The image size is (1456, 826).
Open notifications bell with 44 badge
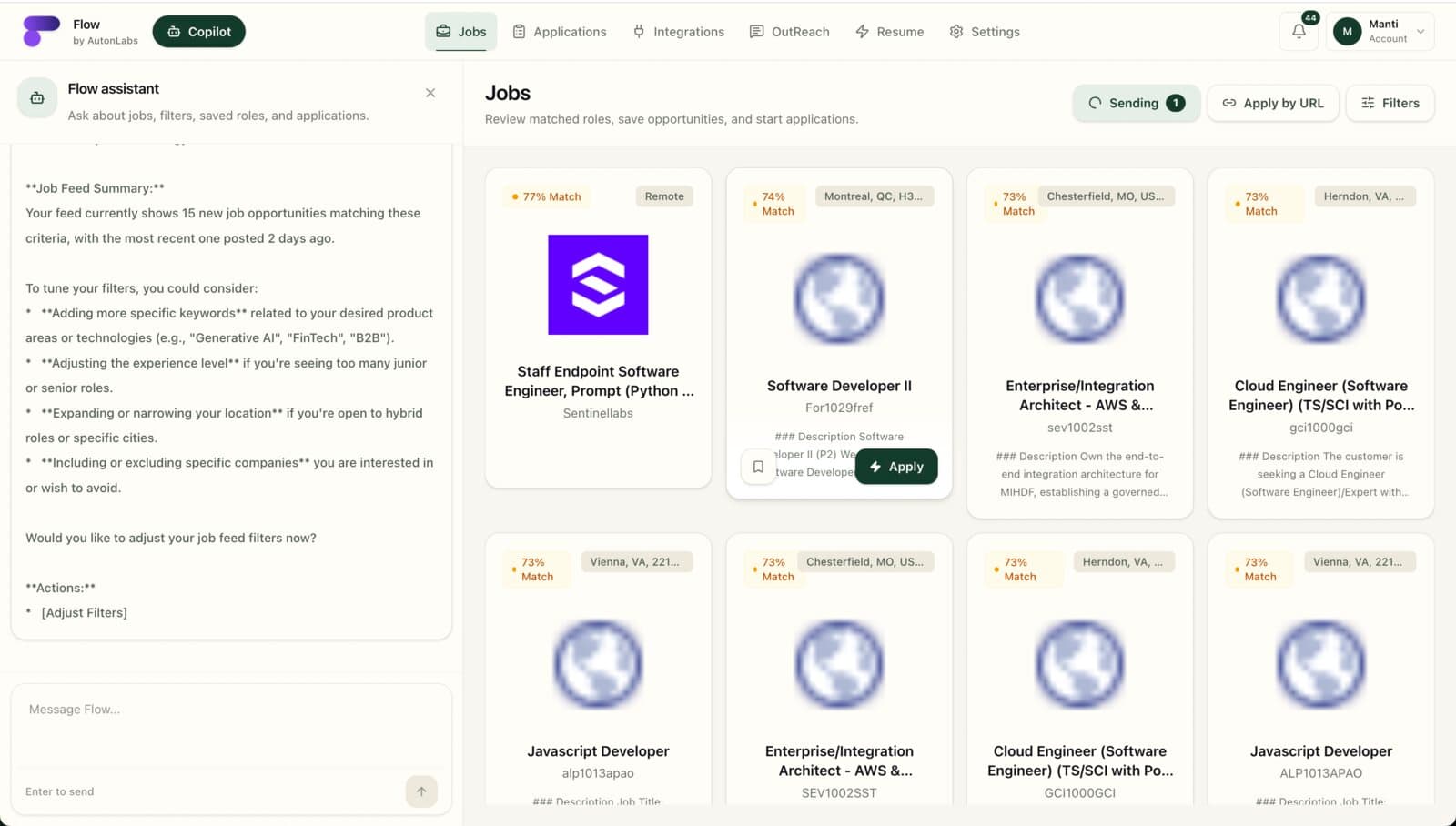point(1299,31)
